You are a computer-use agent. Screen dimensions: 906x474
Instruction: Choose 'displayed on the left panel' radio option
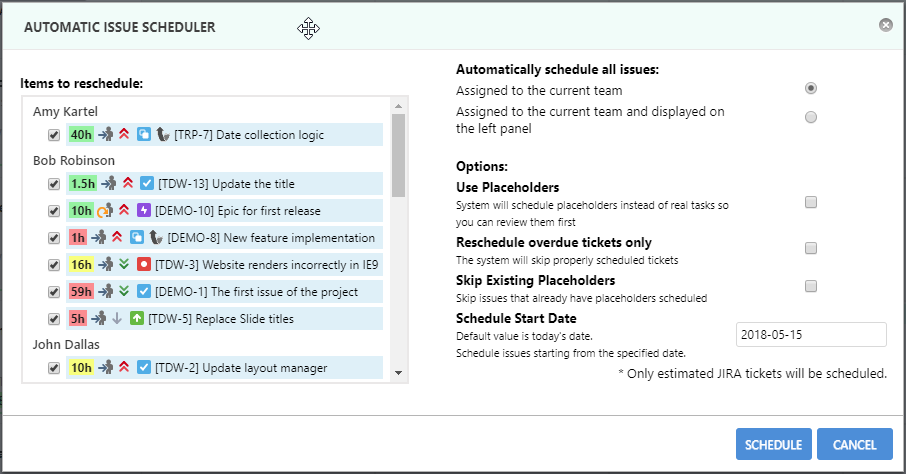[811, 117]
